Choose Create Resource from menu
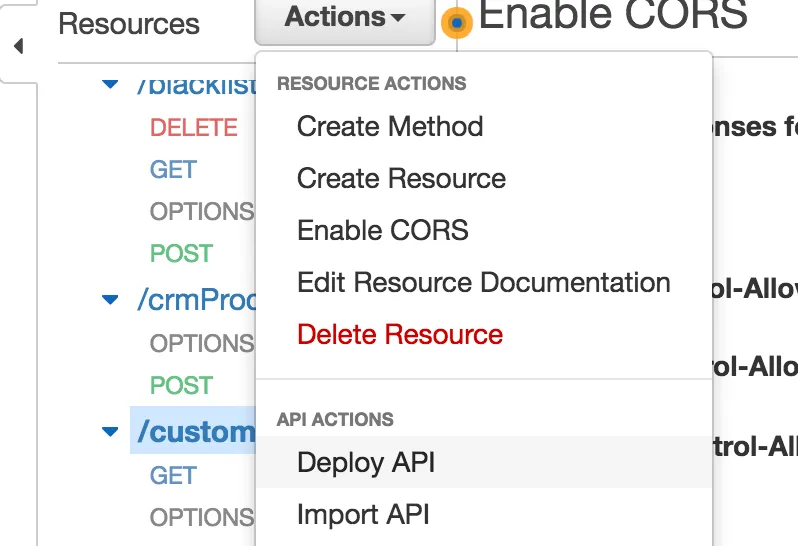 click(x=401, y=179)
